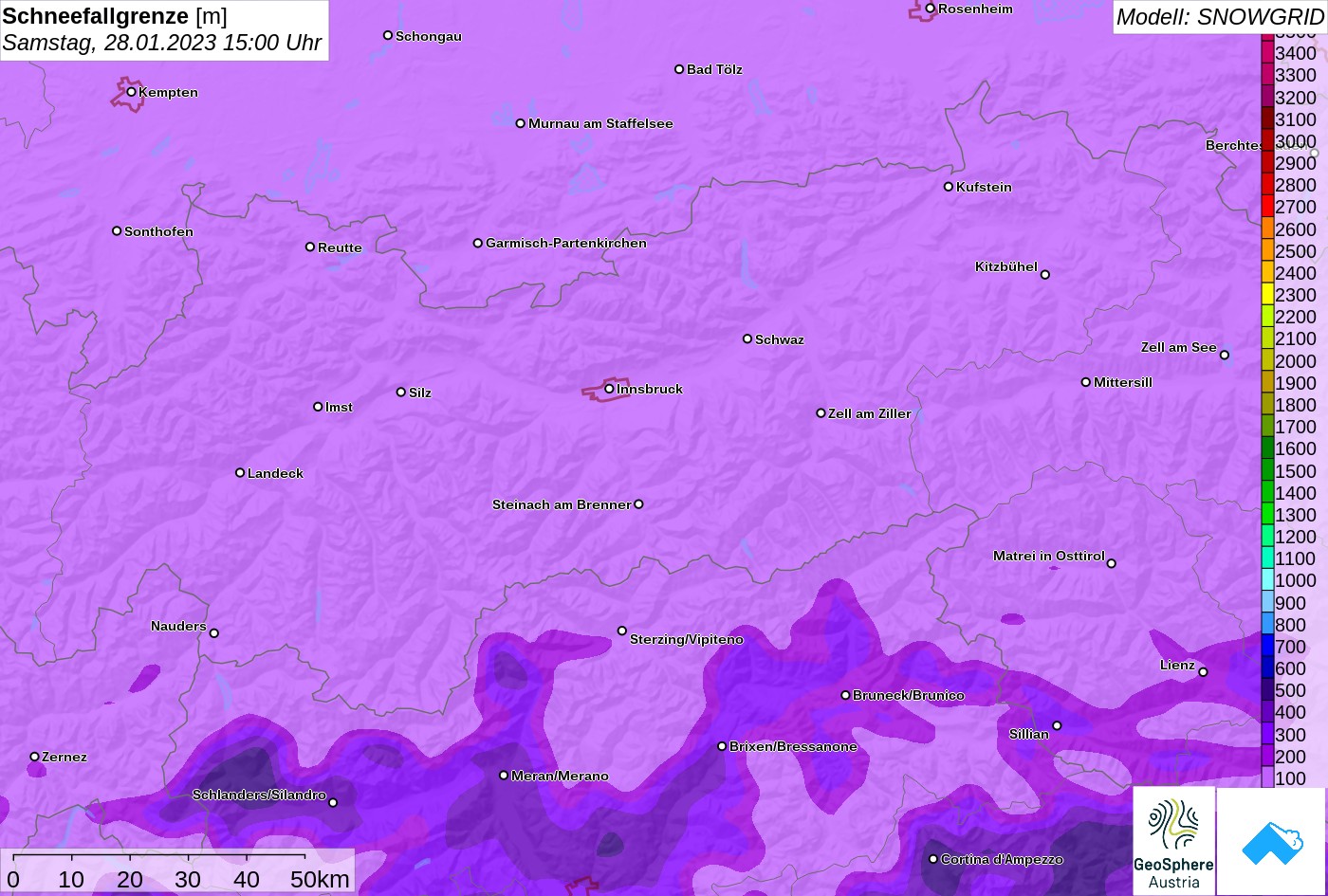Select the Murnau am Staffelsee marker

[x=521, y=123]
